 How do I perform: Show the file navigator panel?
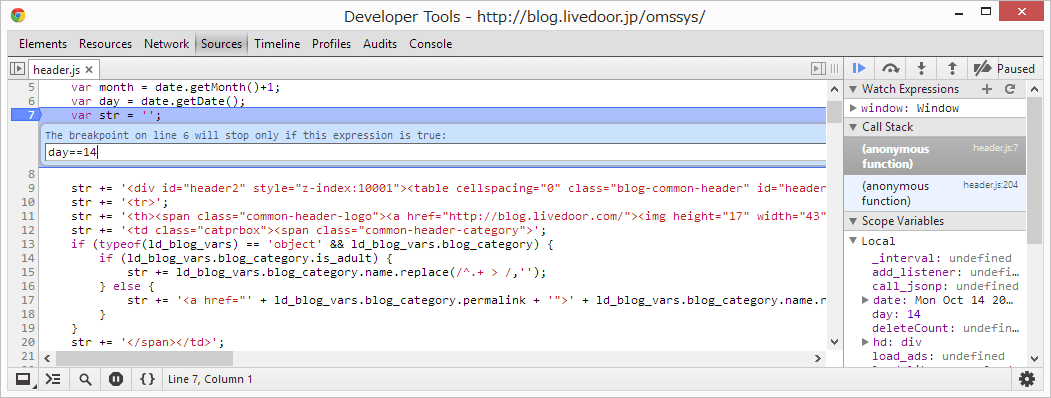(x=18, y=68)
